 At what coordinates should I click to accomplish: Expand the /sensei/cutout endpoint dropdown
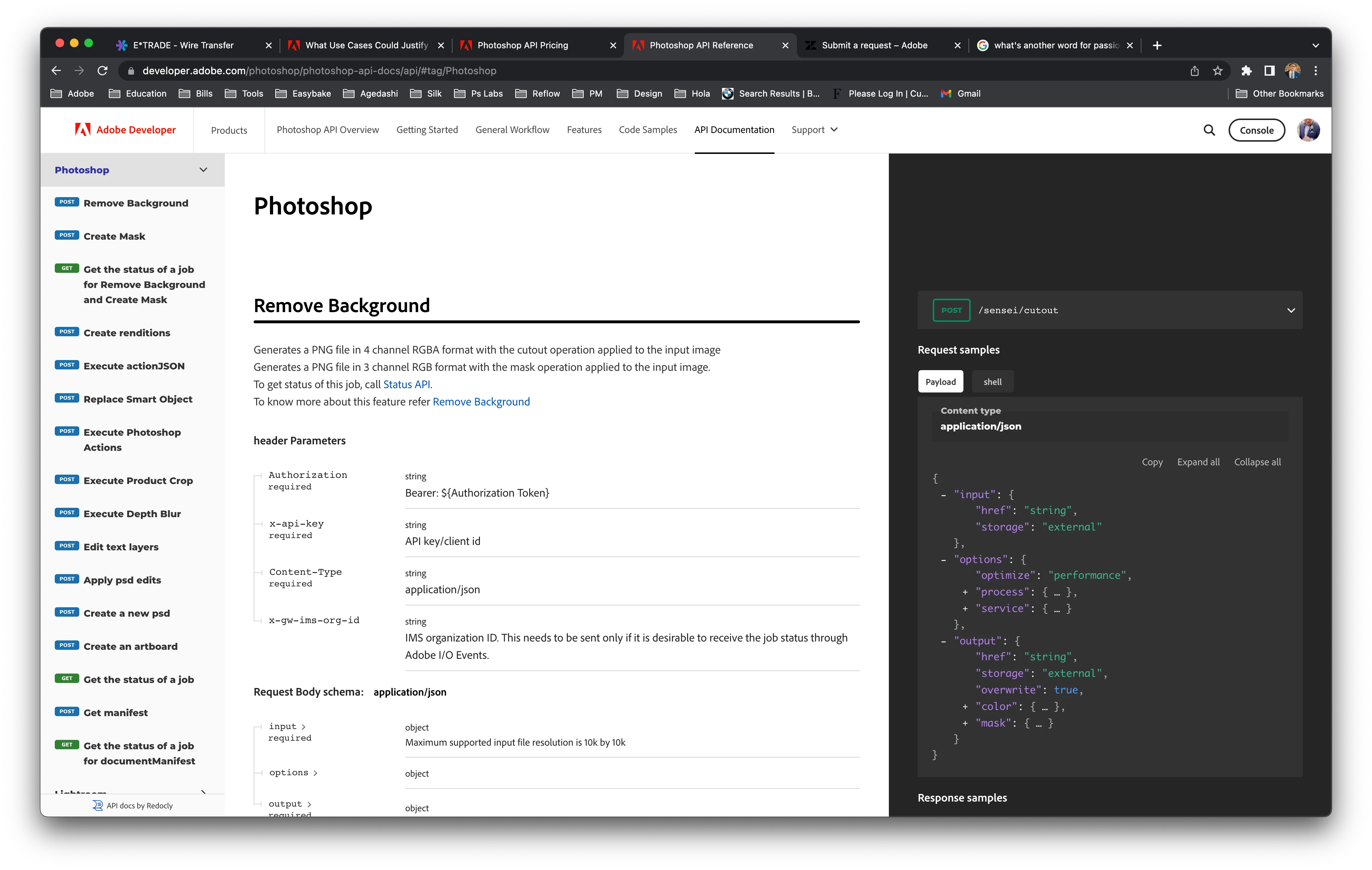pos(1291,310)
